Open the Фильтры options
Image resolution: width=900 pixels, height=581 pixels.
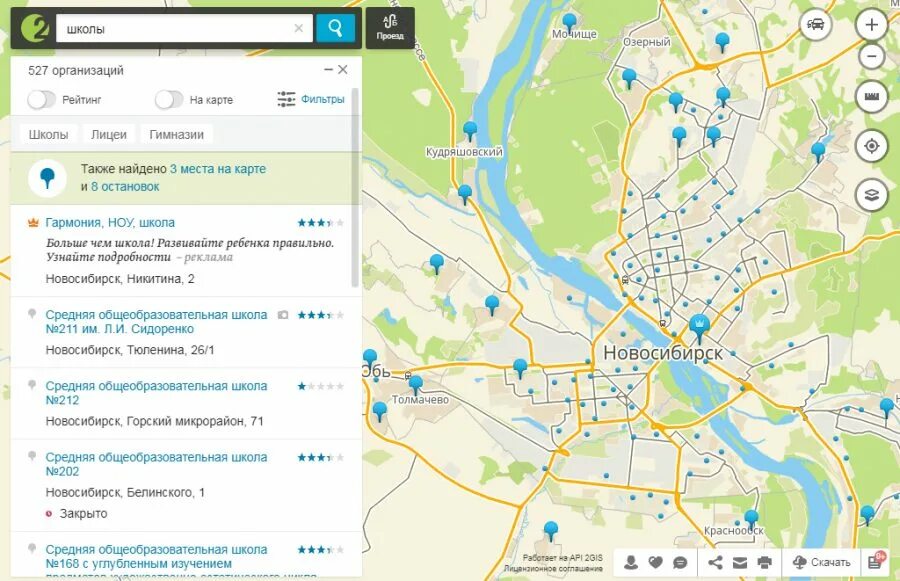(x=311, y=99)
